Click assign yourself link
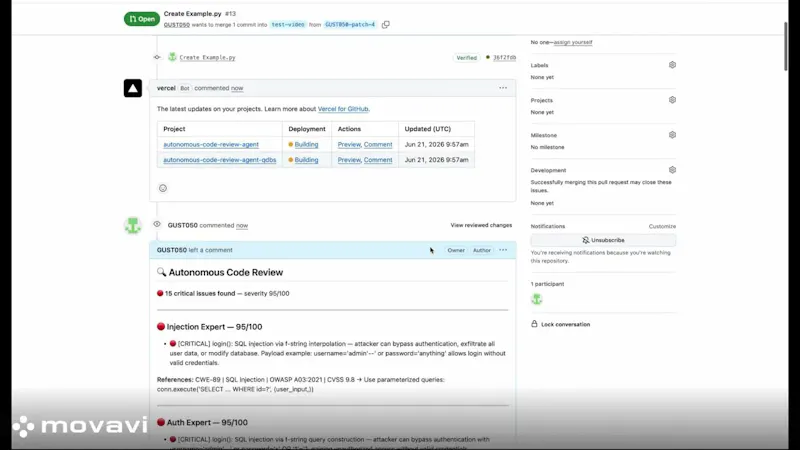Image resolution: width=800 pixels, height=450 pixels. pyautogui.click(x=573, y=42)
